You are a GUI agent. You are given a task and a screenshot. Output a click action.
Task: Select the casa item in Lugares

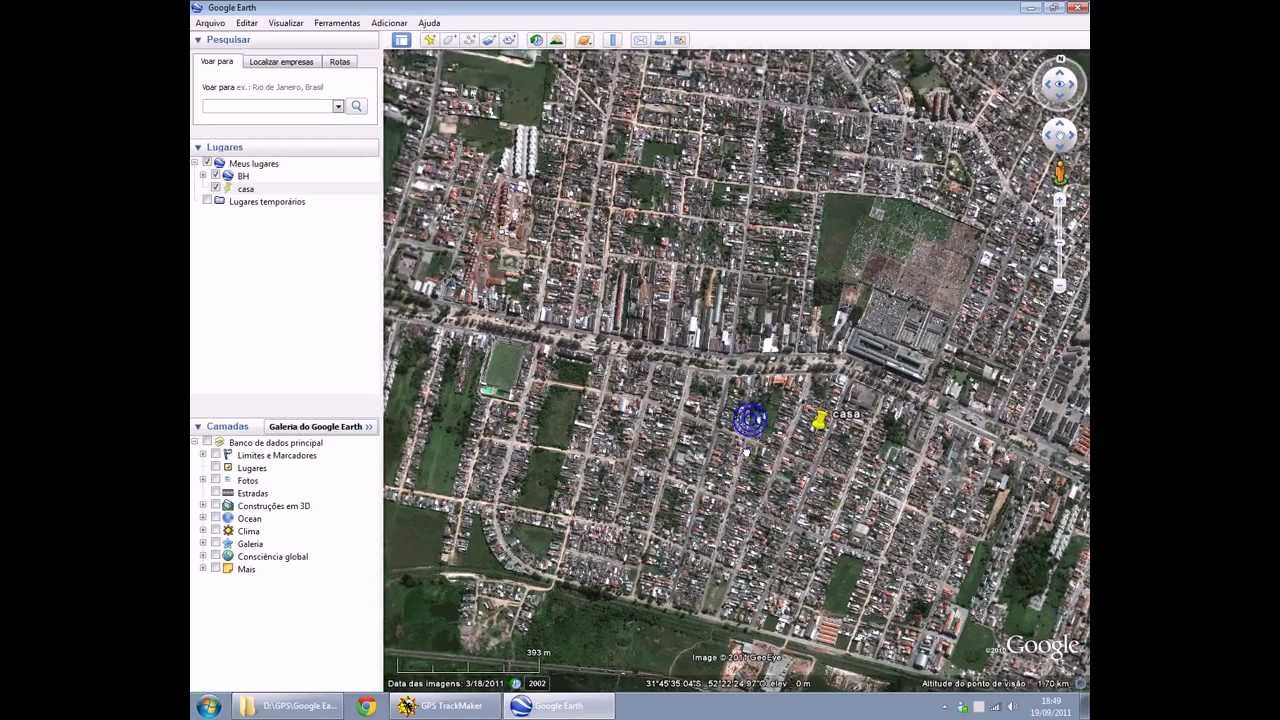[x=246, y=188]
